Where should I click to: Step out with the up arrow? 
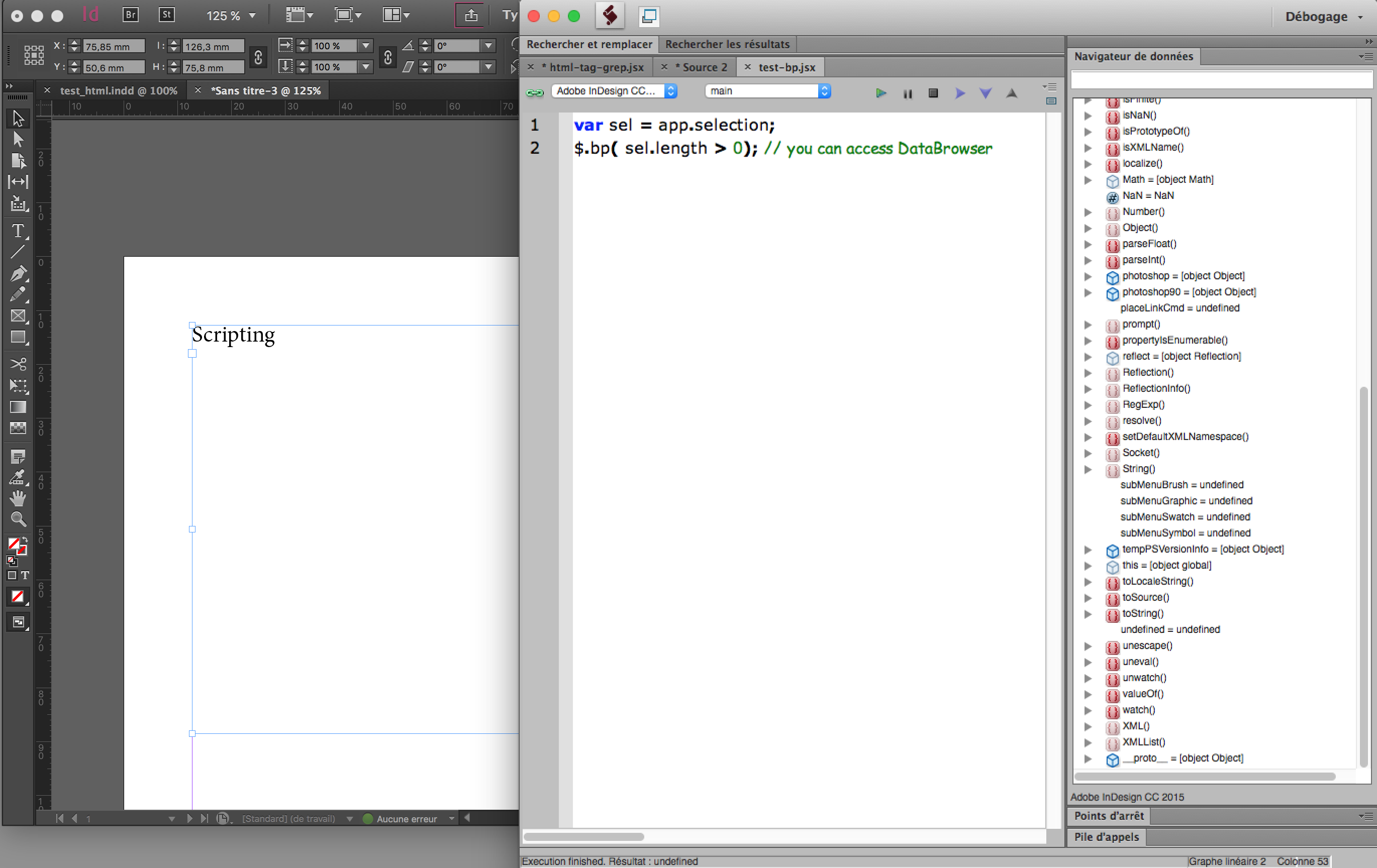[1012, 92]
